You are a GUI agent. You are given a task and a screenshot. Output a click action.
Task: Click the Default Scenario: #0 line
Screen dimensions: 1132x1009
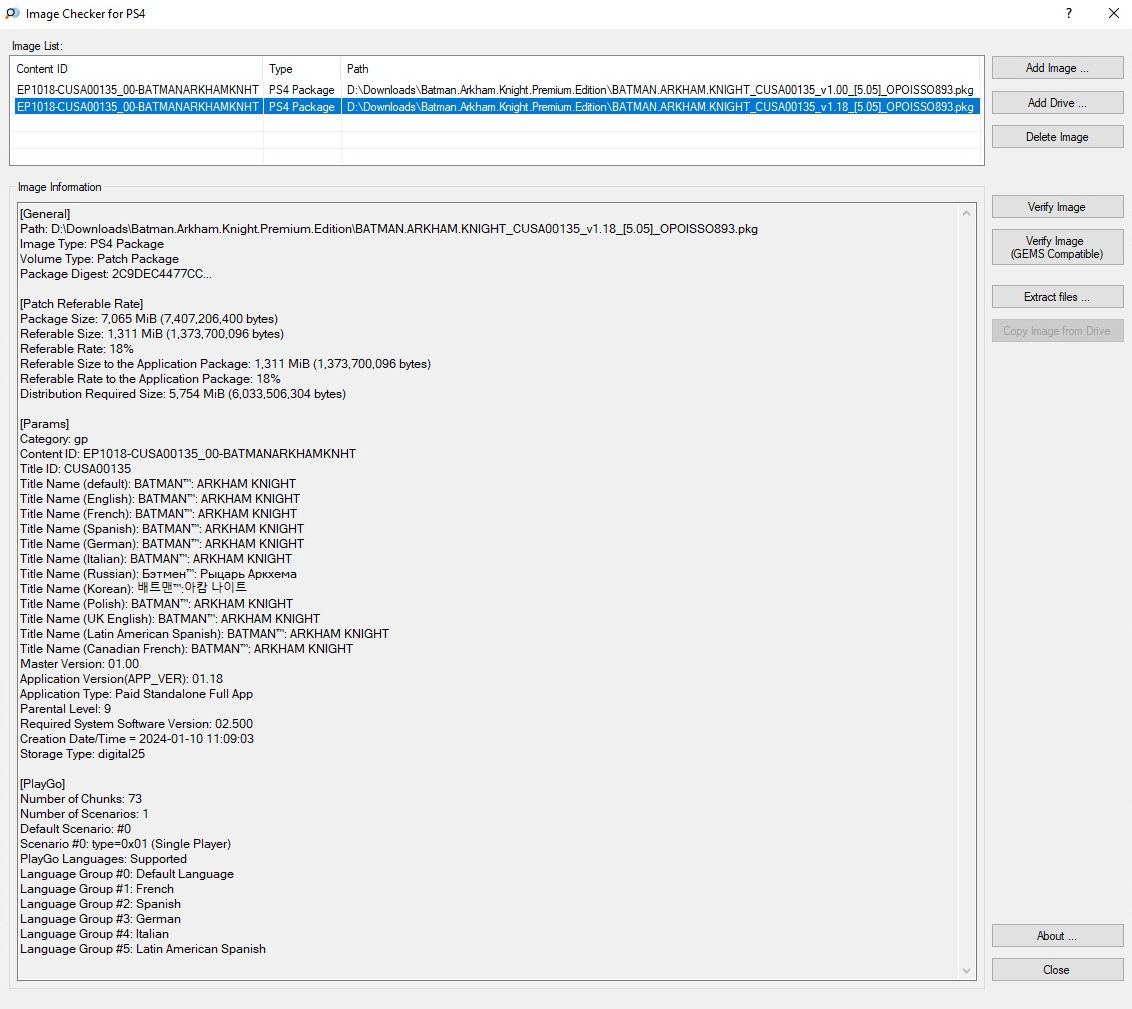(76, 829)
